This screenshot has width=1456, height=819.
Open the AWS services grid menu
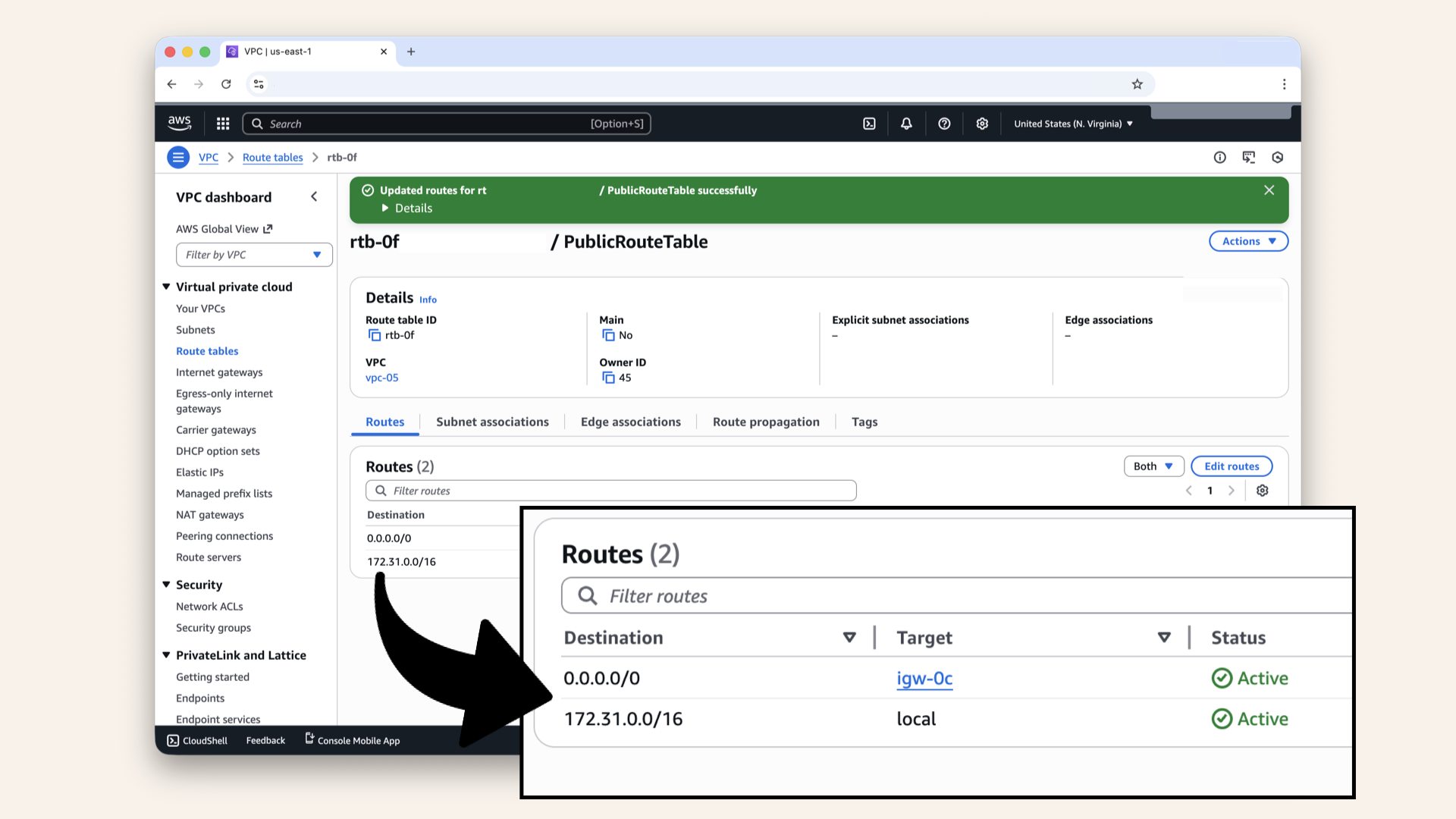[223, 124]
